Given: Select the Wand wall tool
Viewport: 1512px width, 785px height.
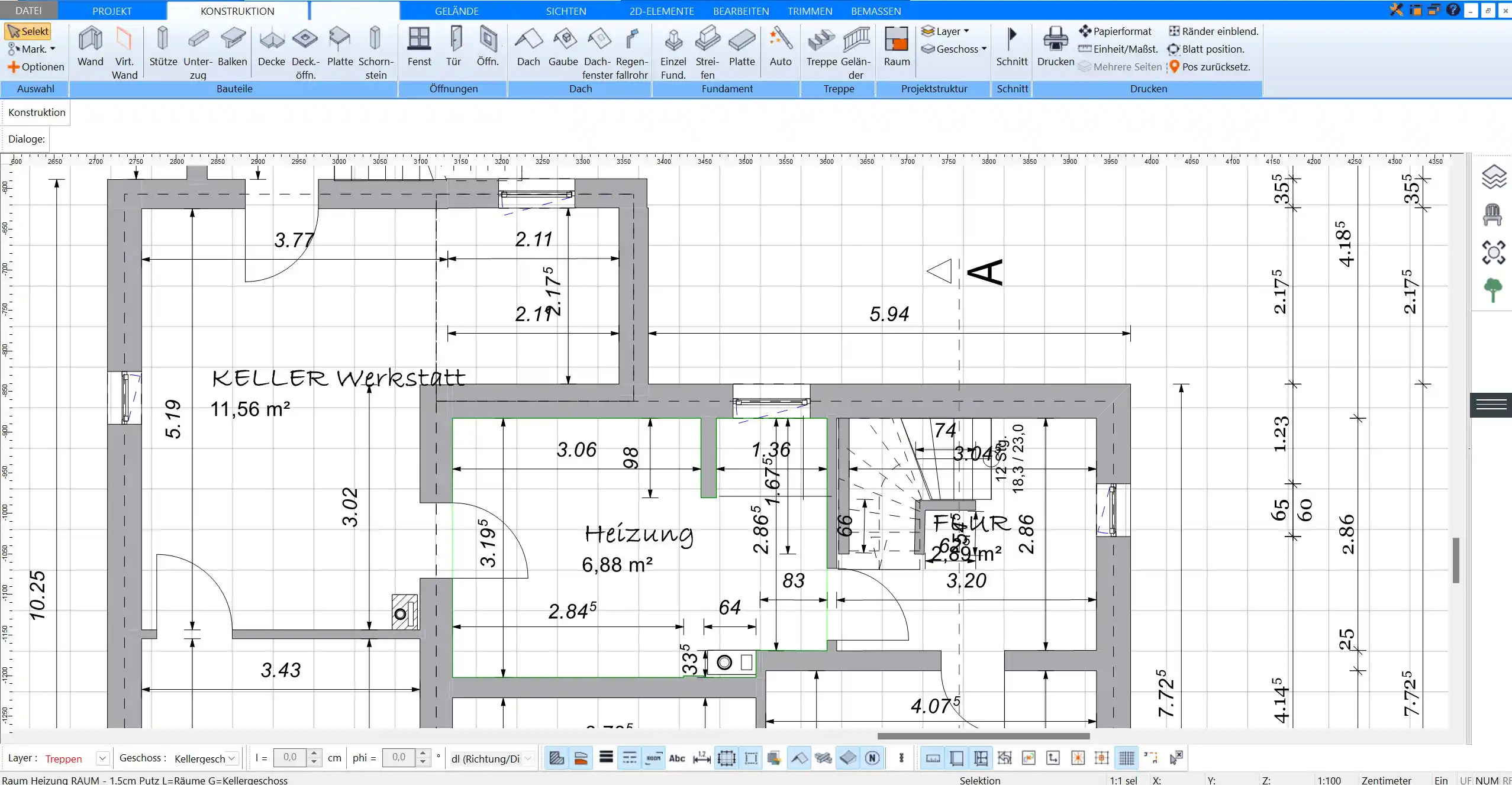Looking at the screenshot, I should coord(90,46).
